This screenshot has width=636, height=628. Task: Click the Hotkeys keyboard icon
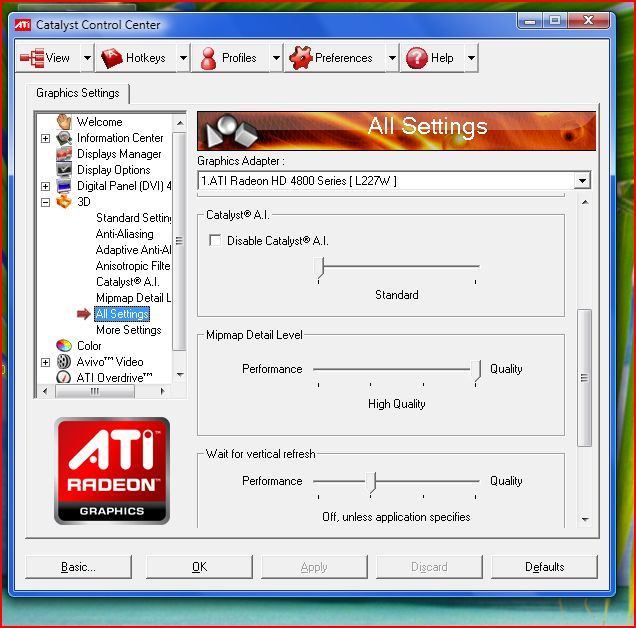pos(111,58)
